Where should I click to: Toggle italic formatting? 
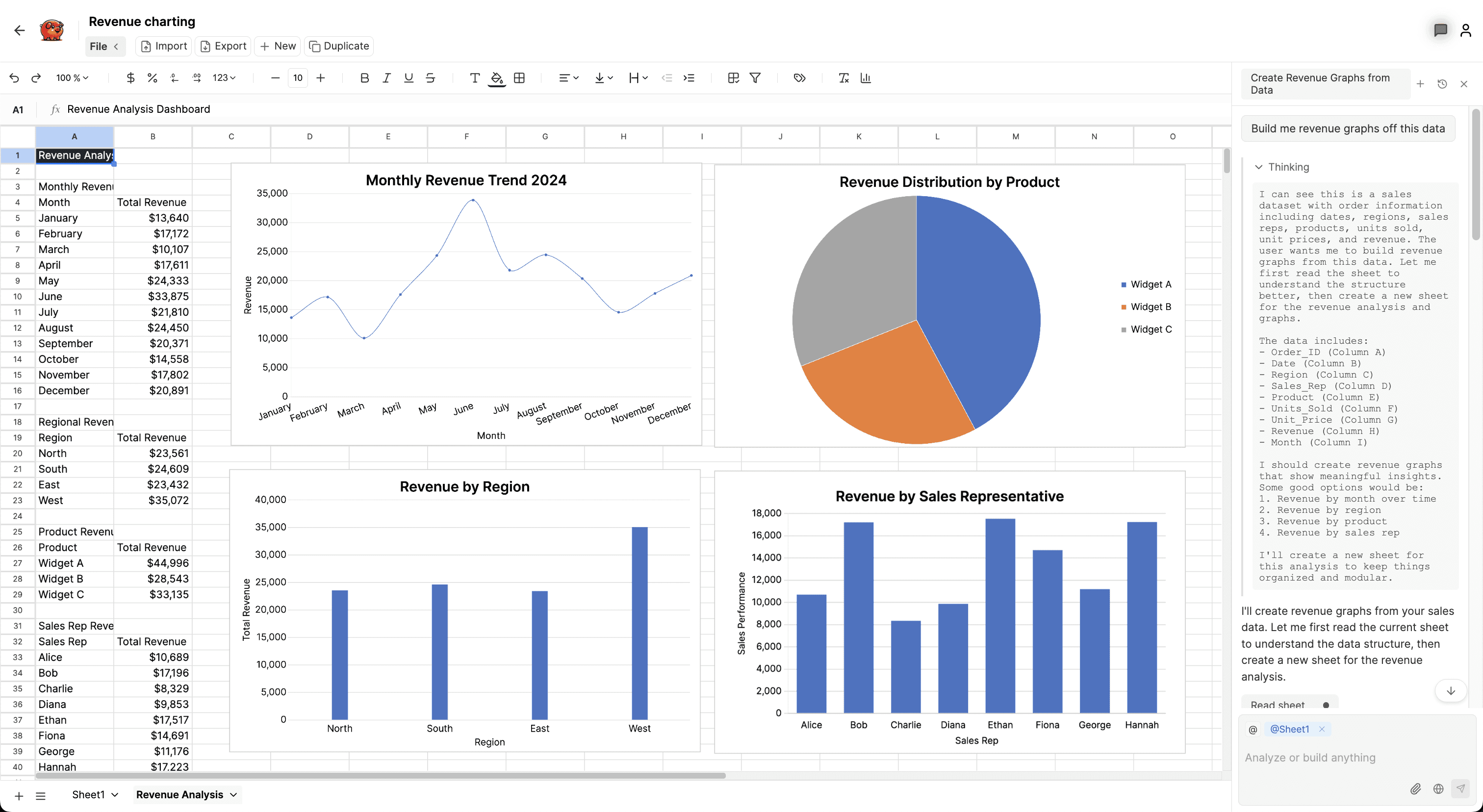[x=386, y=77]
